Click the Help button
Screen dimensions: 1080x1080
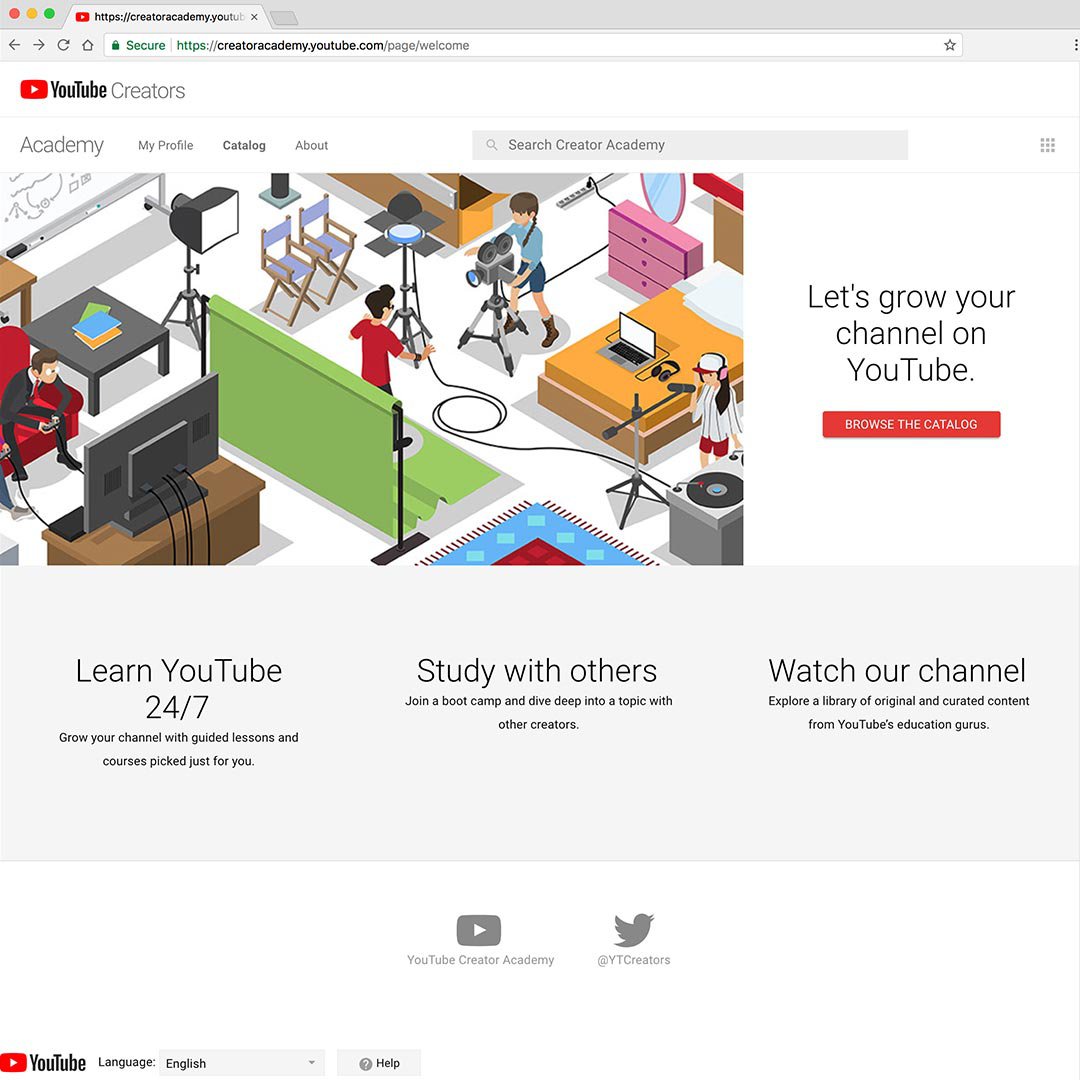point(379,1063)
